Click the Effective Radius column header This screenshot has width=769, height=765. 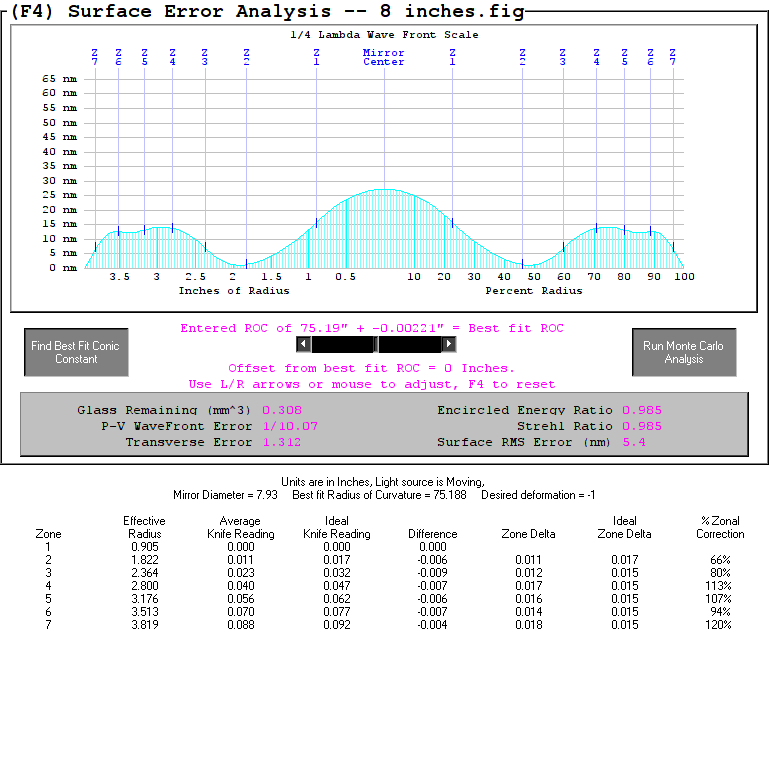tap(144, 527)
